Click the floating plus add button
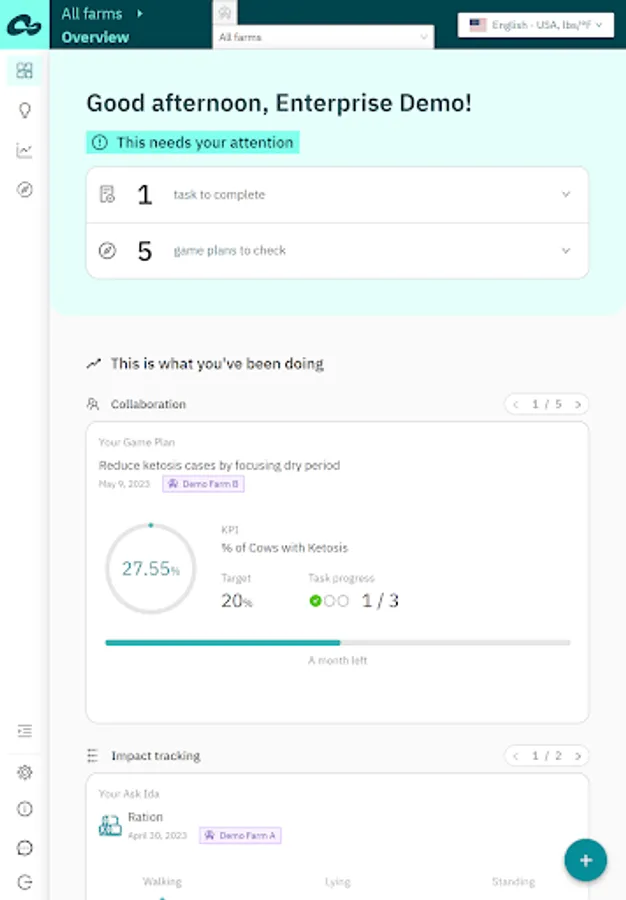Viewport: 626px width, 900px height. point(585,860)
